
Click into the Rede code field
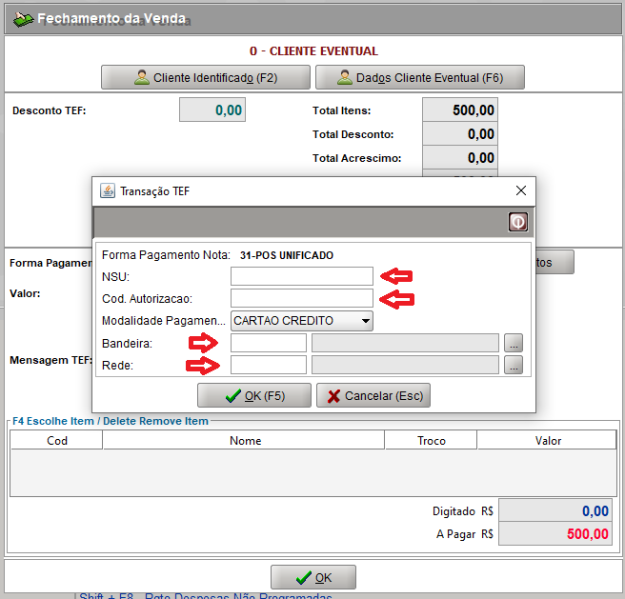coord(268,365)
